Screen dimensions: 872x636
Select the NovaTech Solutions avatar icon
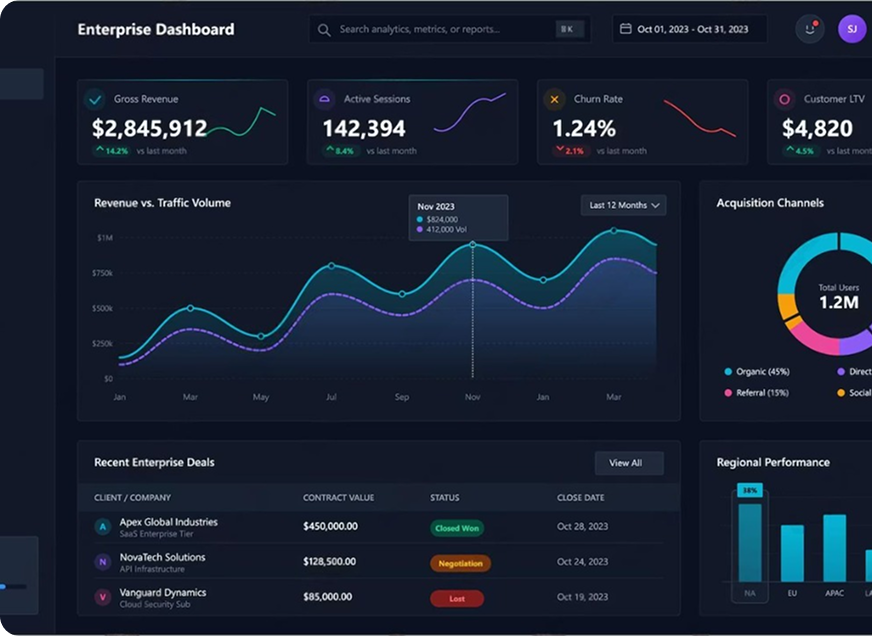pyautogui.click(x=103, y=562)
